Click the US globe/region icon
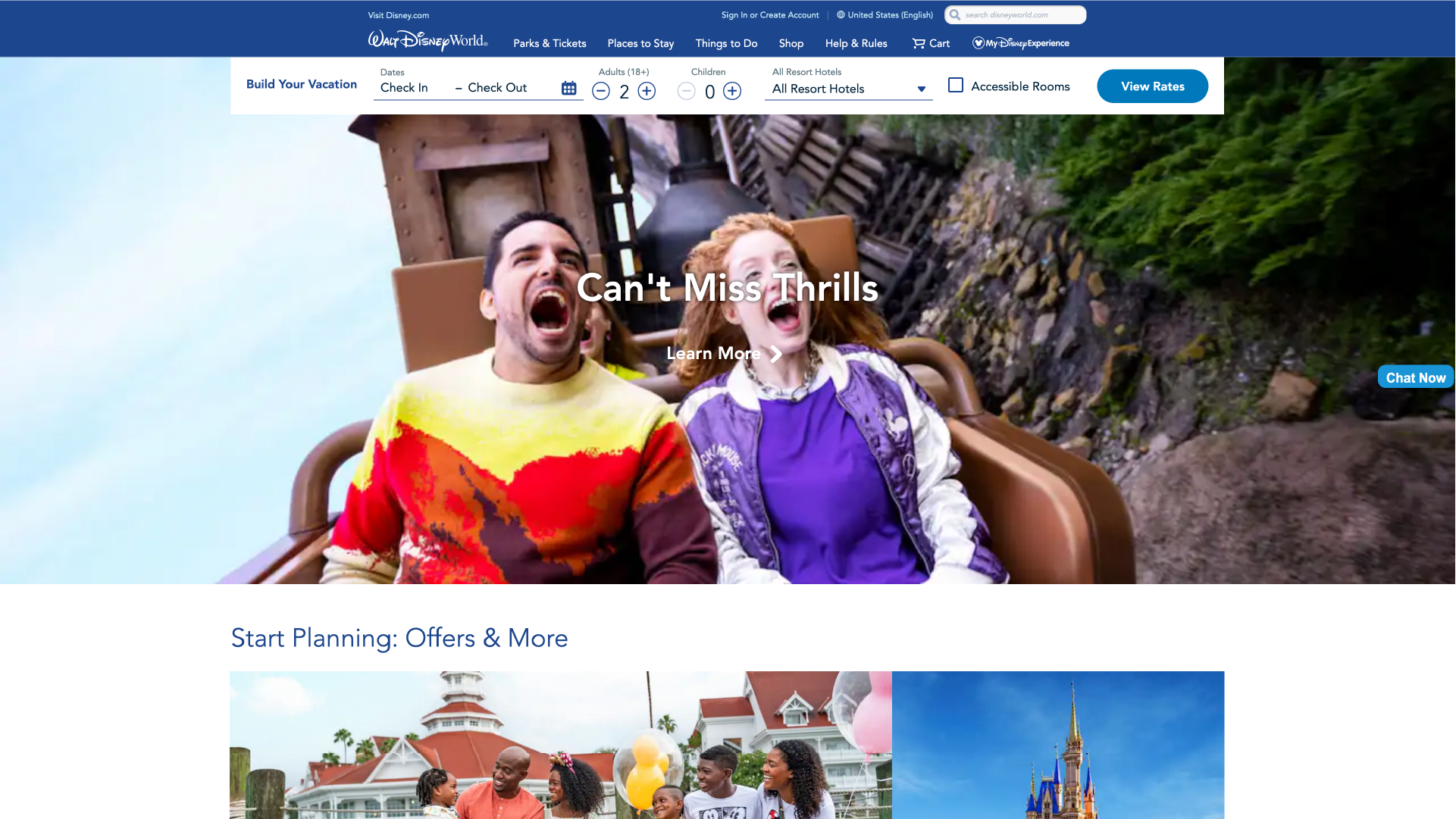 (840, 14)
